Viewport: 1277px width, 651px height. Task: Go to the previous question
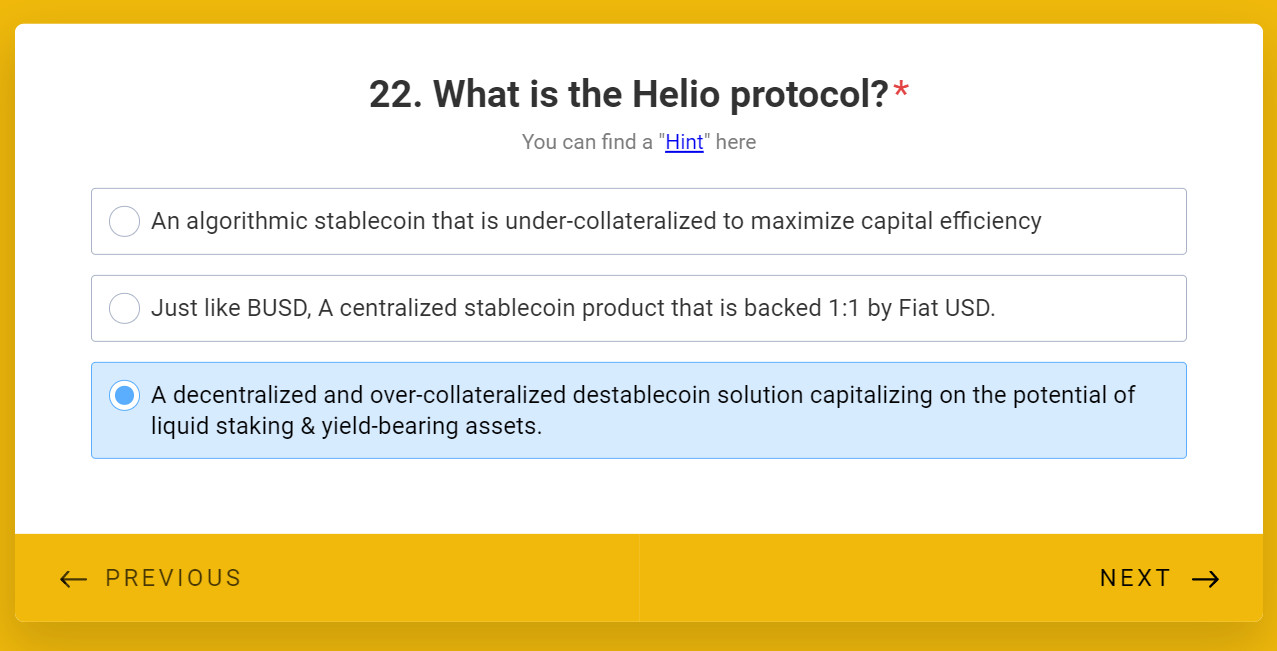(x=173, y=579)
